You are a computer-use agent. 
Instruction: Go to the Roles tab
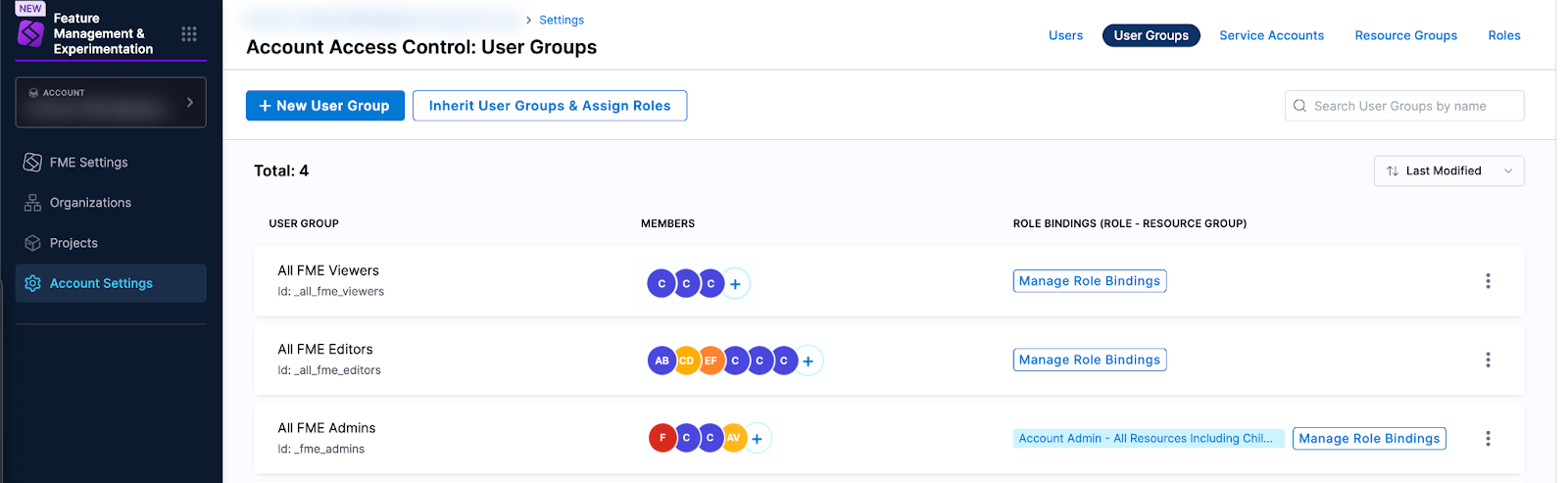[x=1503, y=36]
